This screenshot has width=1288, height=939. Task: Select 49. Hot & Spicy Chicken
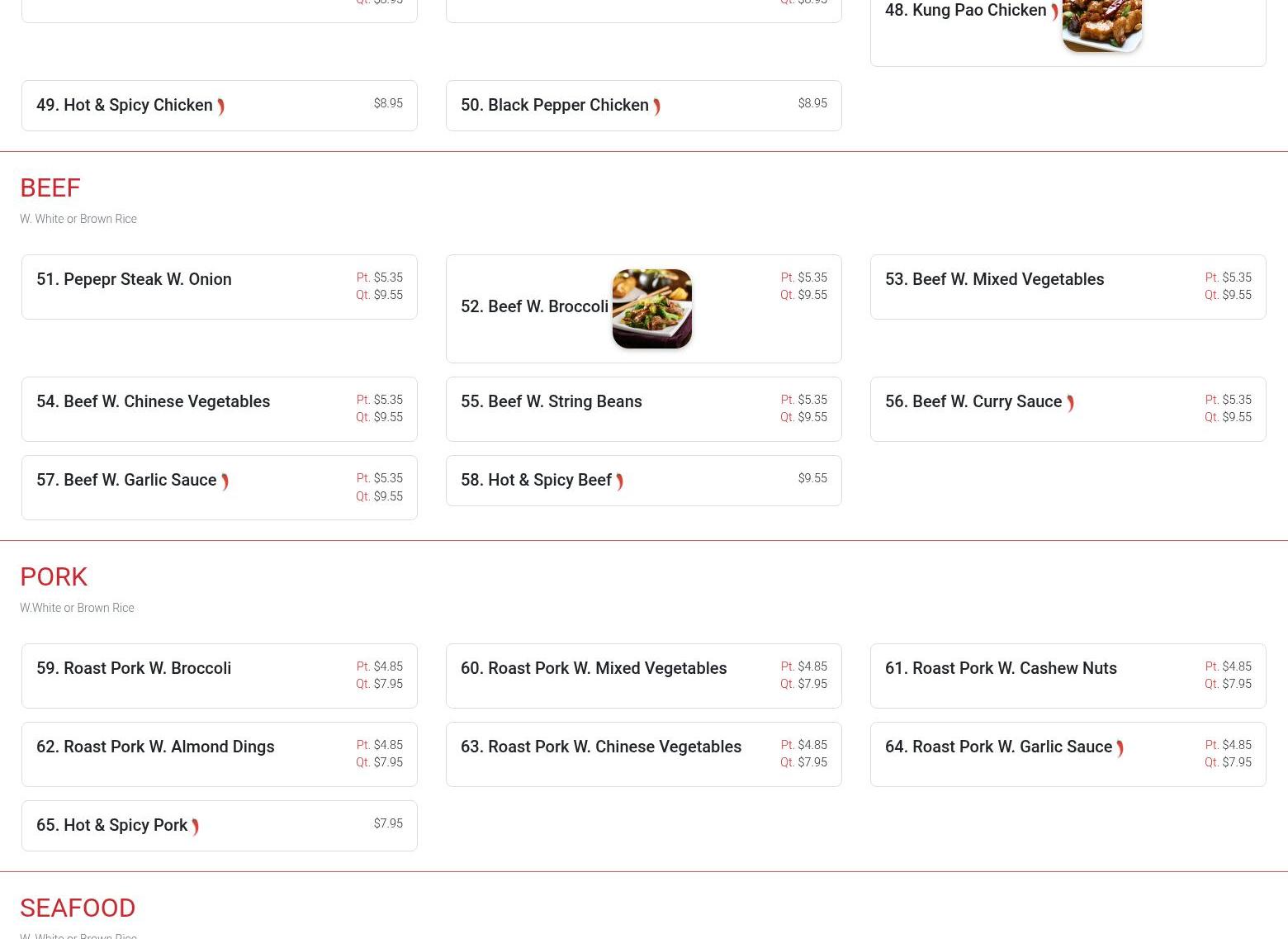220,106
